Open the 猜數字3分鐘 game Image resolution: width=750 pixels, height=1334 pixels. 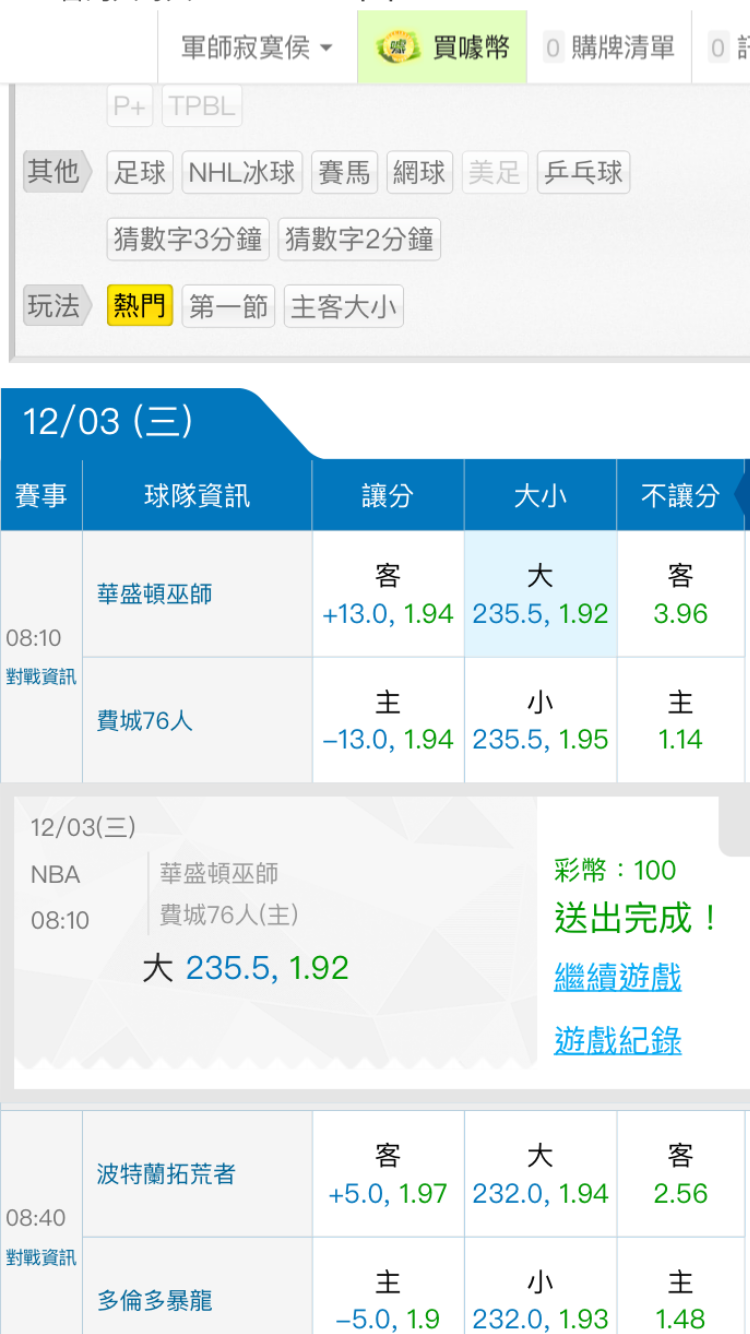(x=188, y=239)
